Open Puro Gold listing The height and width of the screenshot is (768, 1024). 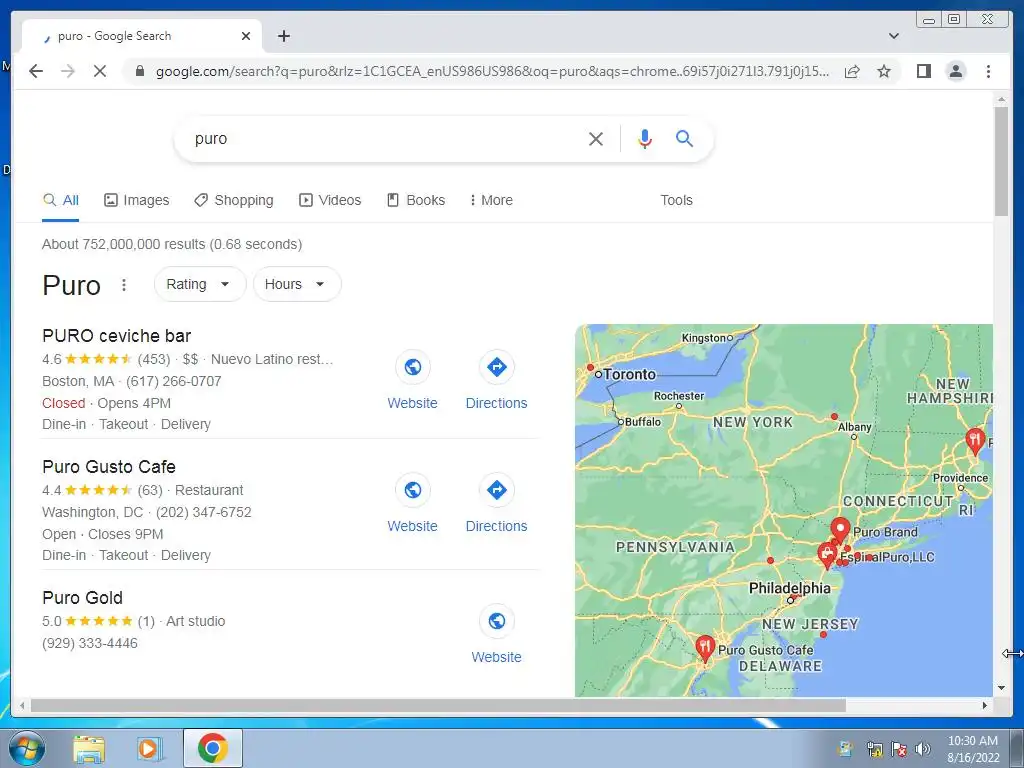click(x=82, y=598)
